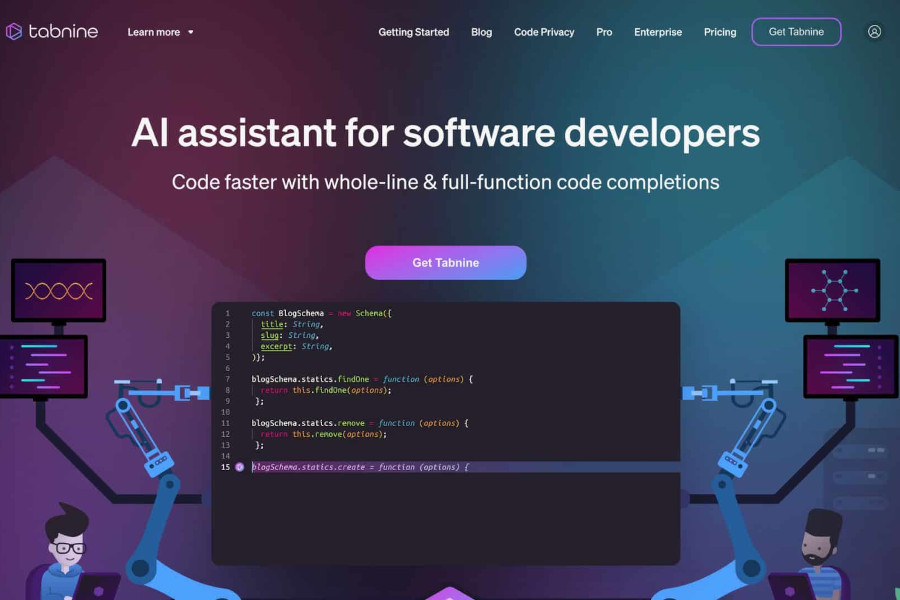The width and height of the screenshot is (900, 600).
Task: Click the 'blogSchema.statics.findOne' code line
Action: pos(362,380)
